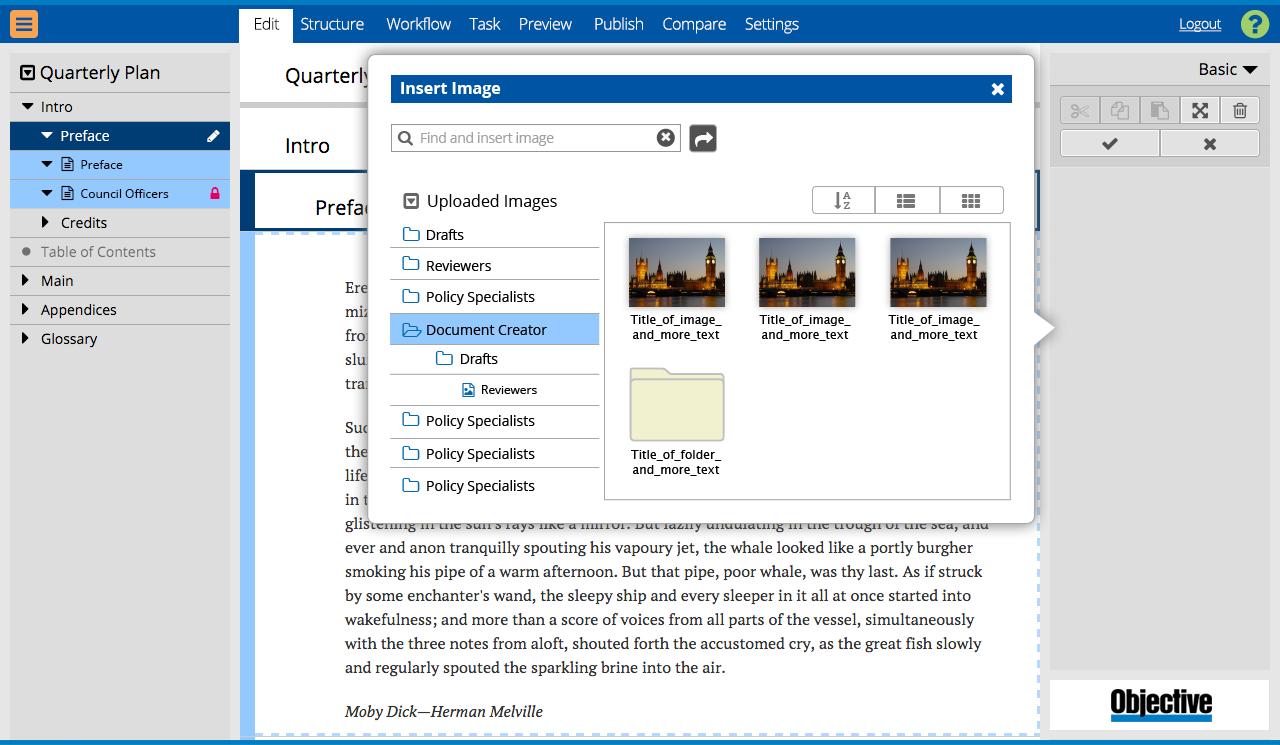Image resolution: width=1280 pixels, height=745 pixels.
Task: Click the magnifier search icon
Action: tap(405, 138)
